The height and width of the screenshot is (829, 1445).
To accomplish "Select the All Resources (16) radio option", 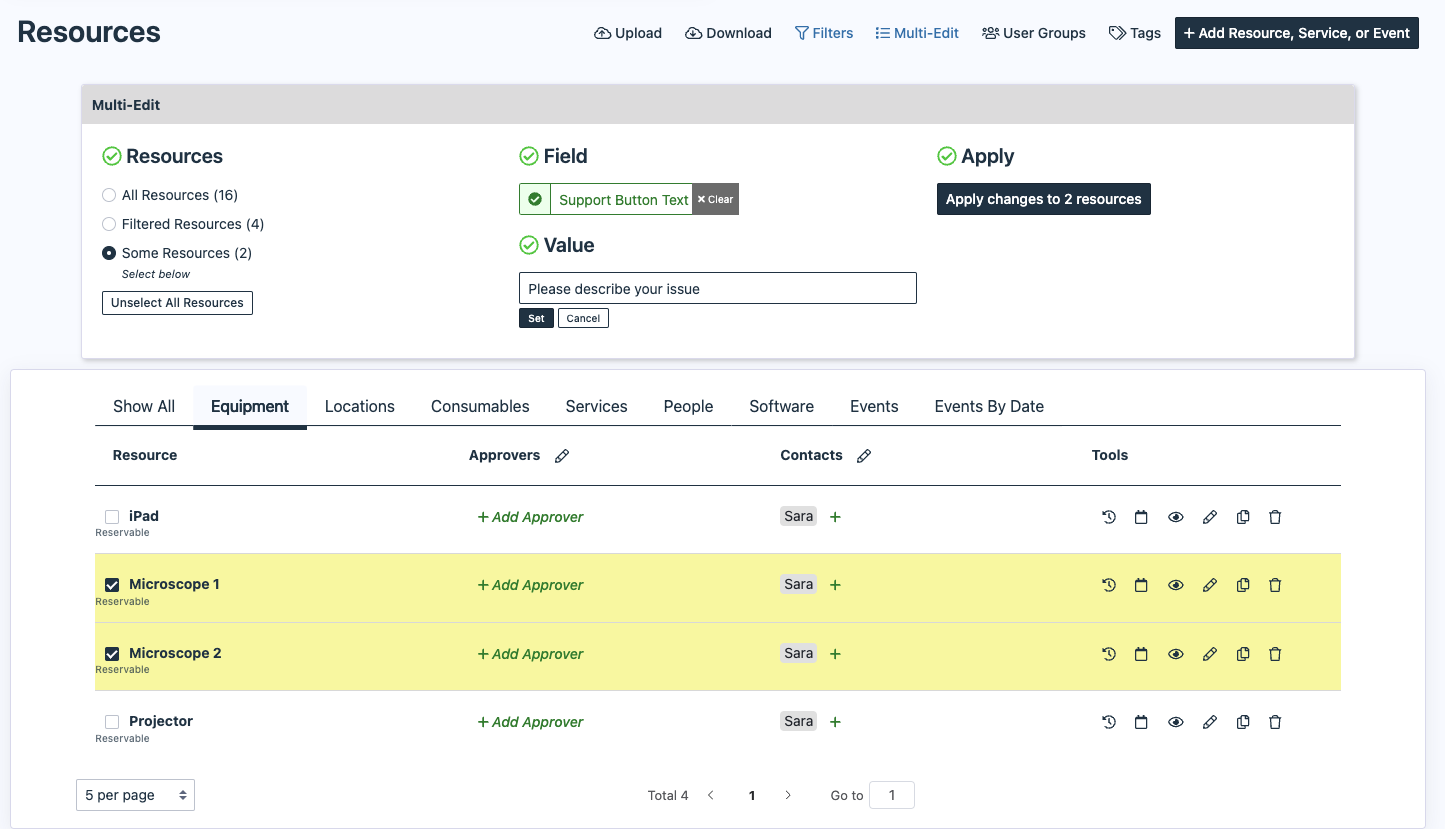I will [x=109, y=195].
